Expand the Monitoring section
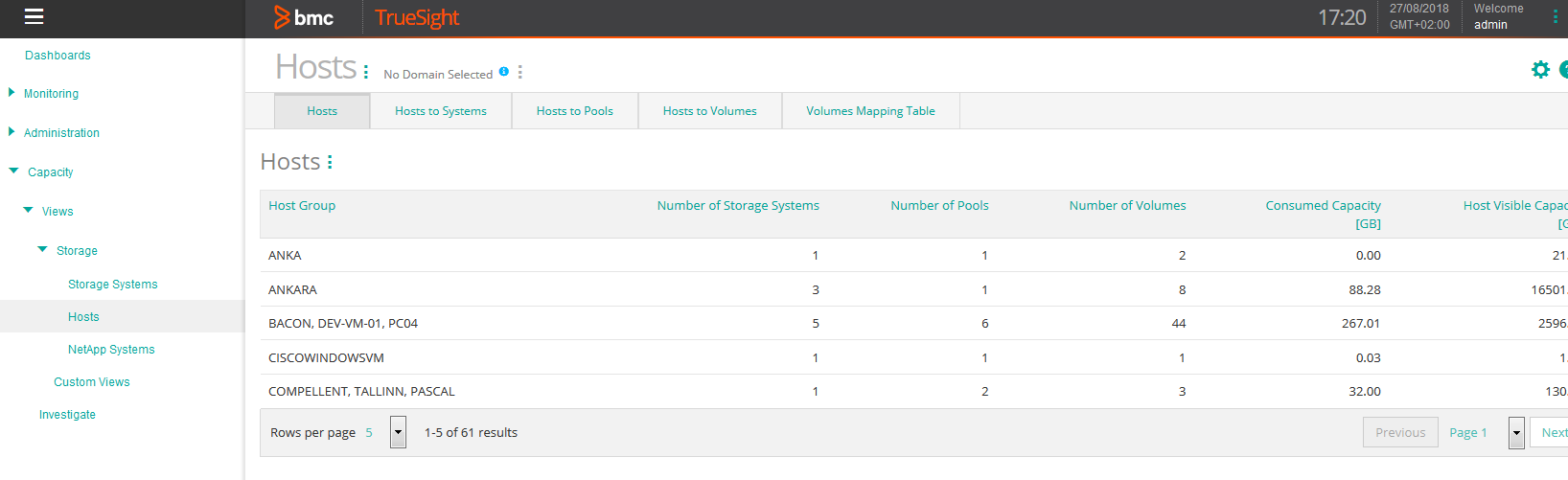Image resolution: width=1568 pixels, height=480 pixels. pyautogui.click(x=12, y=93)
